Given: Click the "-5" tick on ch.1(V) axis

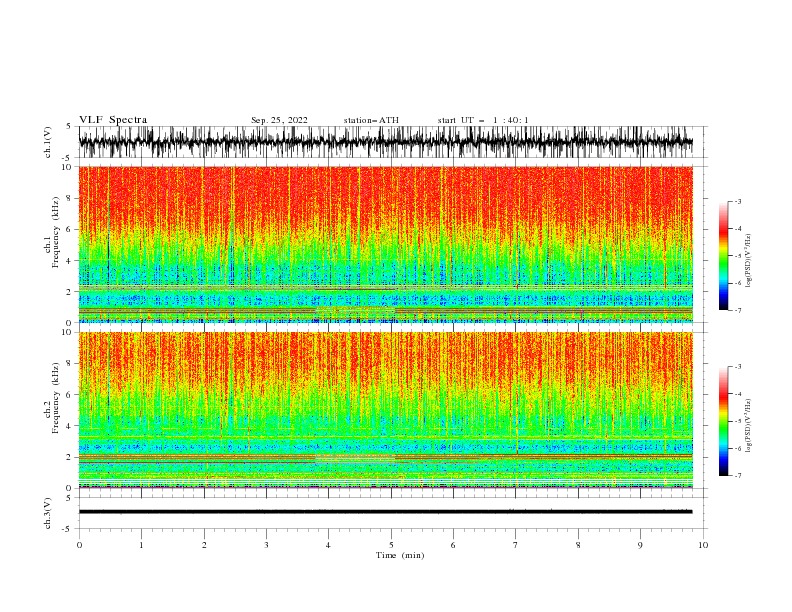Looking at the screenshot, I should (68, 158).
